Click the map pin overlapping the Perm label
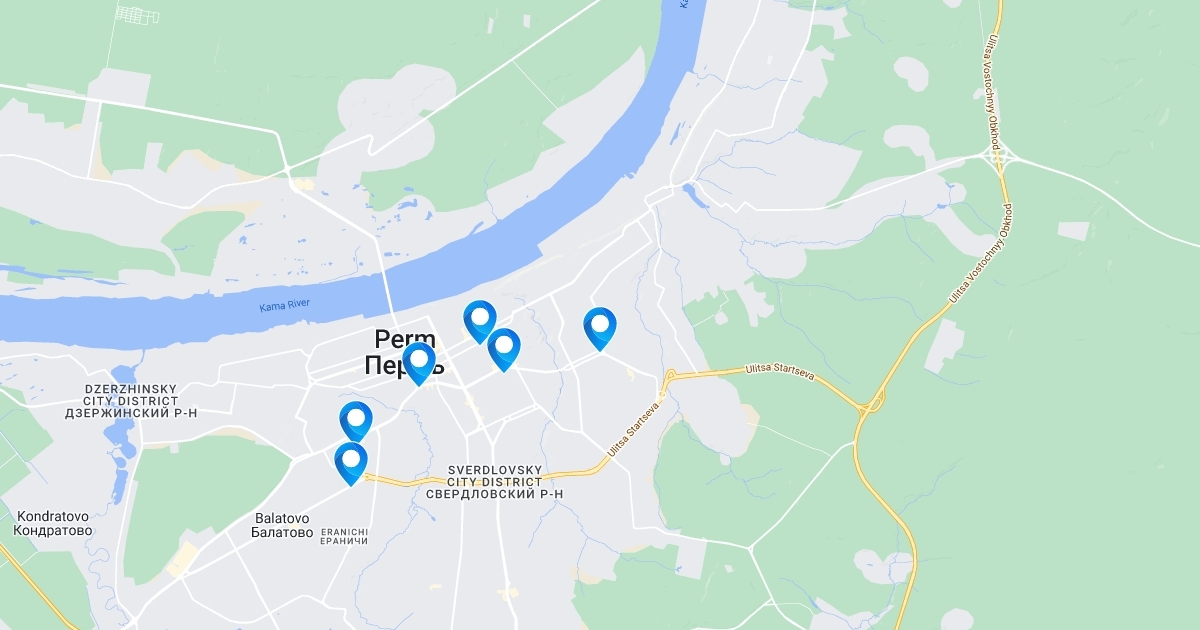Viewport: 1200px width, 630px height. click(419, 363)
